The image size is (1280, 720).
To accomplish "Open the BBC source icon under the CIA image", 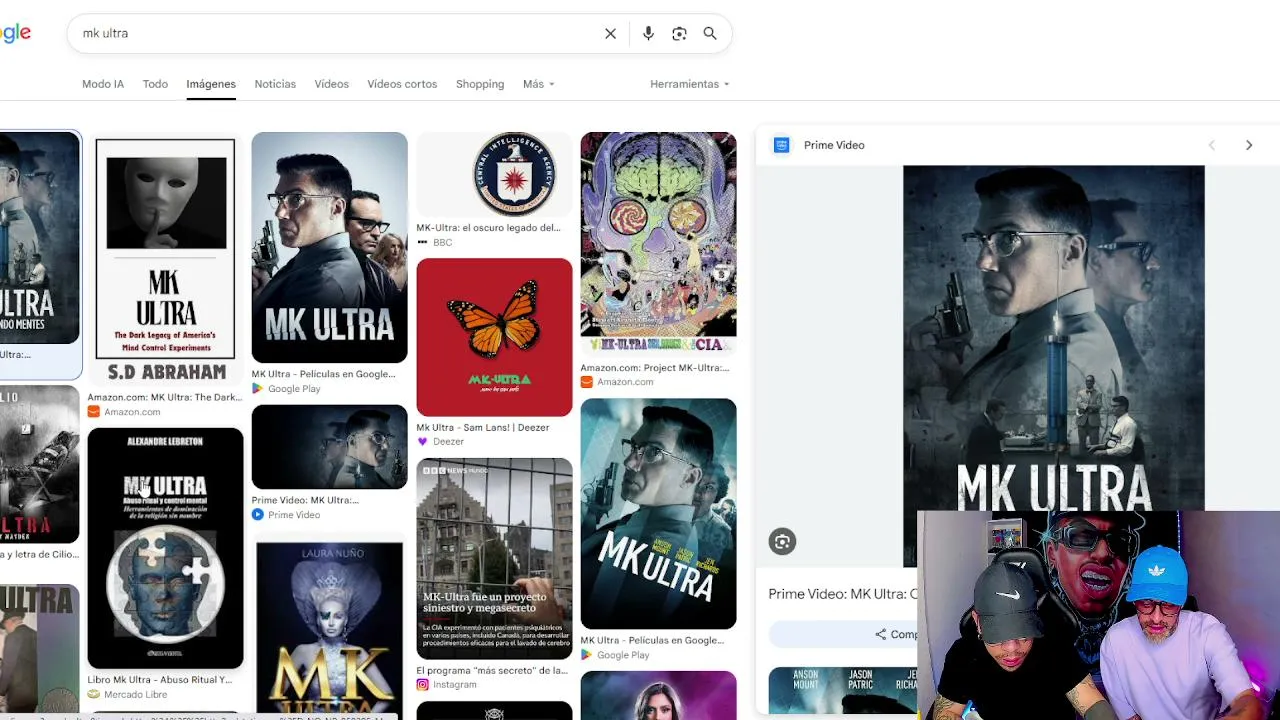I will click(x=422, y=242).
